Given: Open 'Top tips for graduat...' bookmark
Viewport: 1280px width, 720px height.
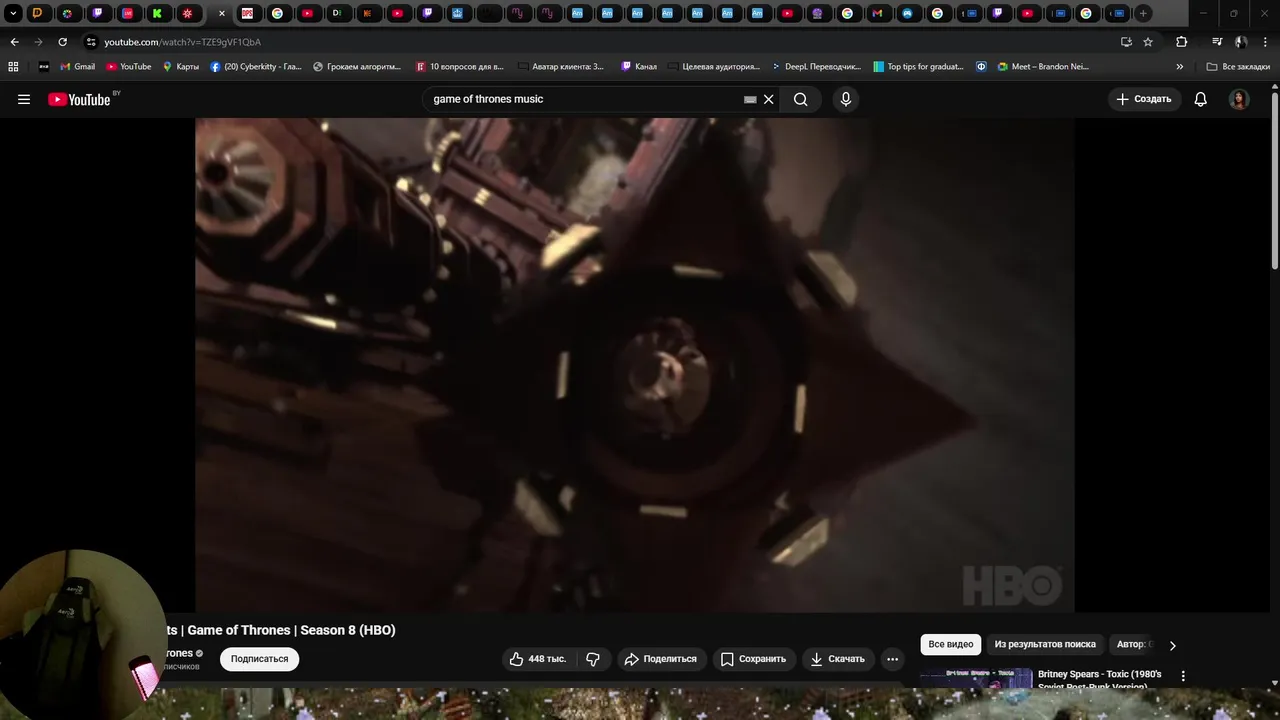Looking at the screenshot, I should click(x=918, y=67).
